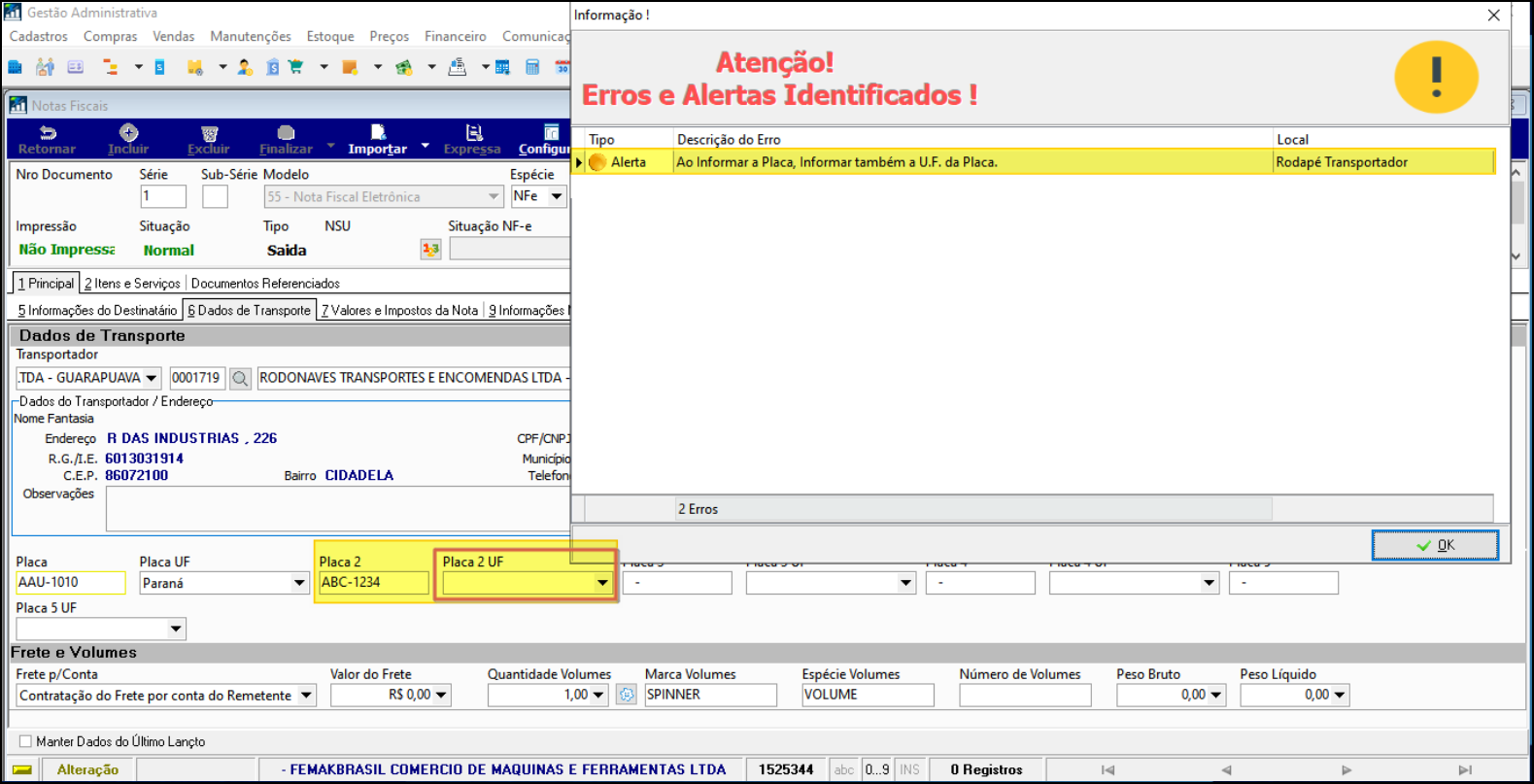1534x784 pixels.
Task: Go to last record in status bar navigation
Action: coord(1465,769)
